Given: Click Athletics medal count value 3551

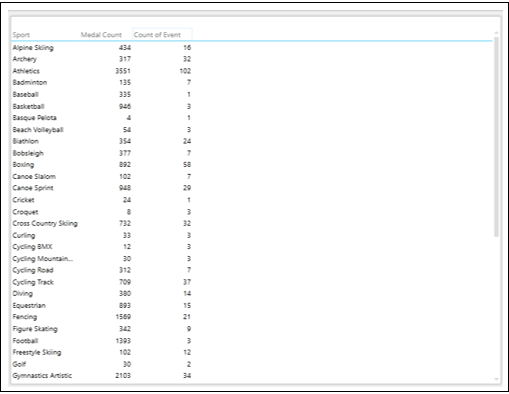Looking at the screenshot, I should point(123,71).
